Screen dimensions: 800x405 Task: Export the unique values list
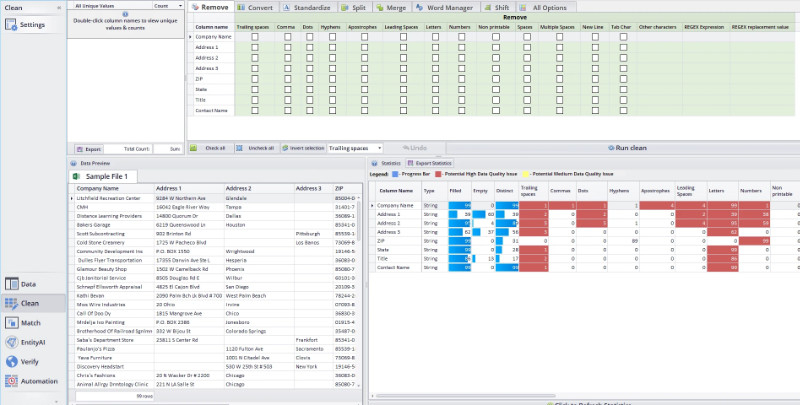89,149
